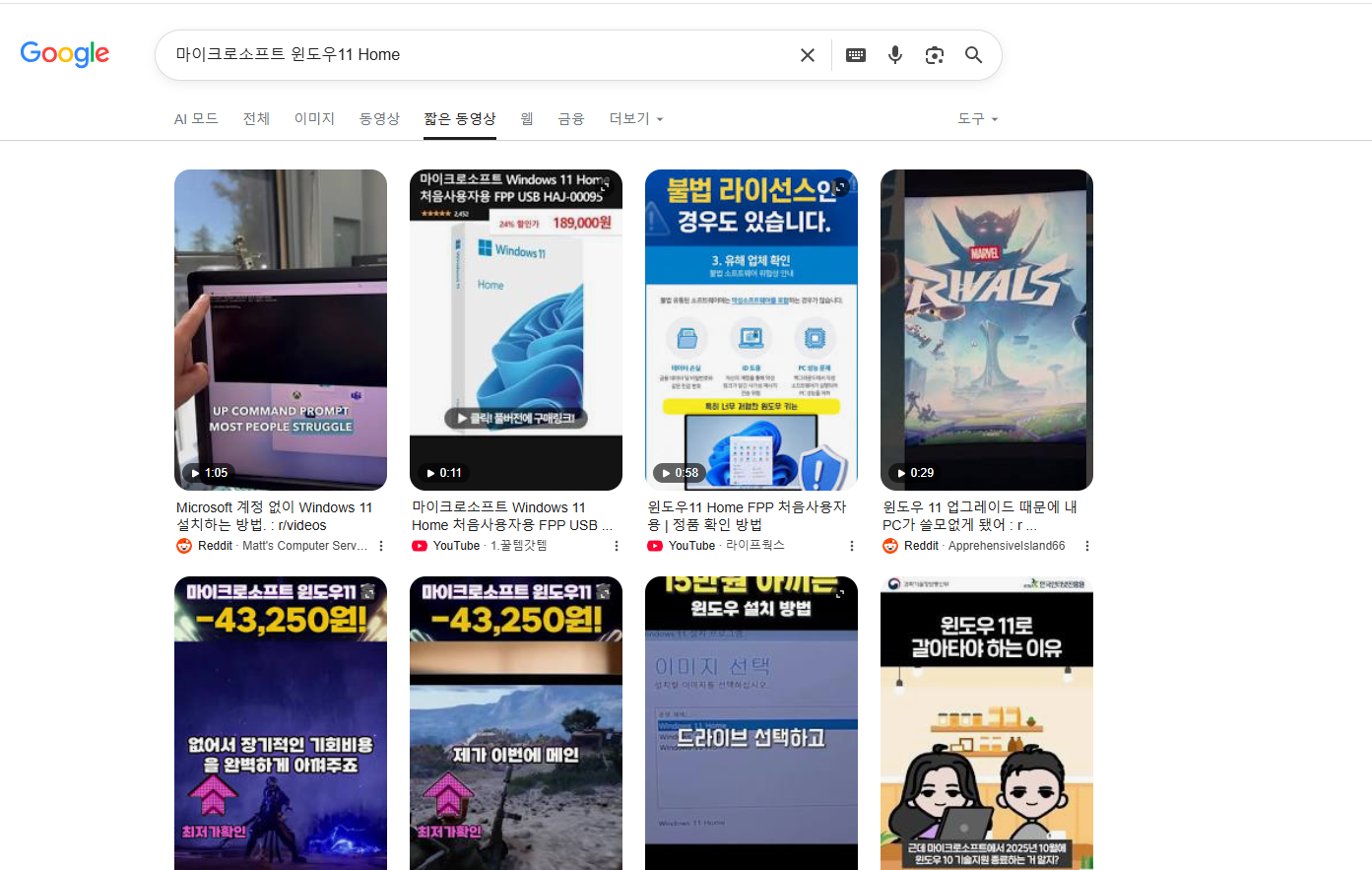Switch to AI 모드 tab
1372x870 pixels.
coord(196,118)
